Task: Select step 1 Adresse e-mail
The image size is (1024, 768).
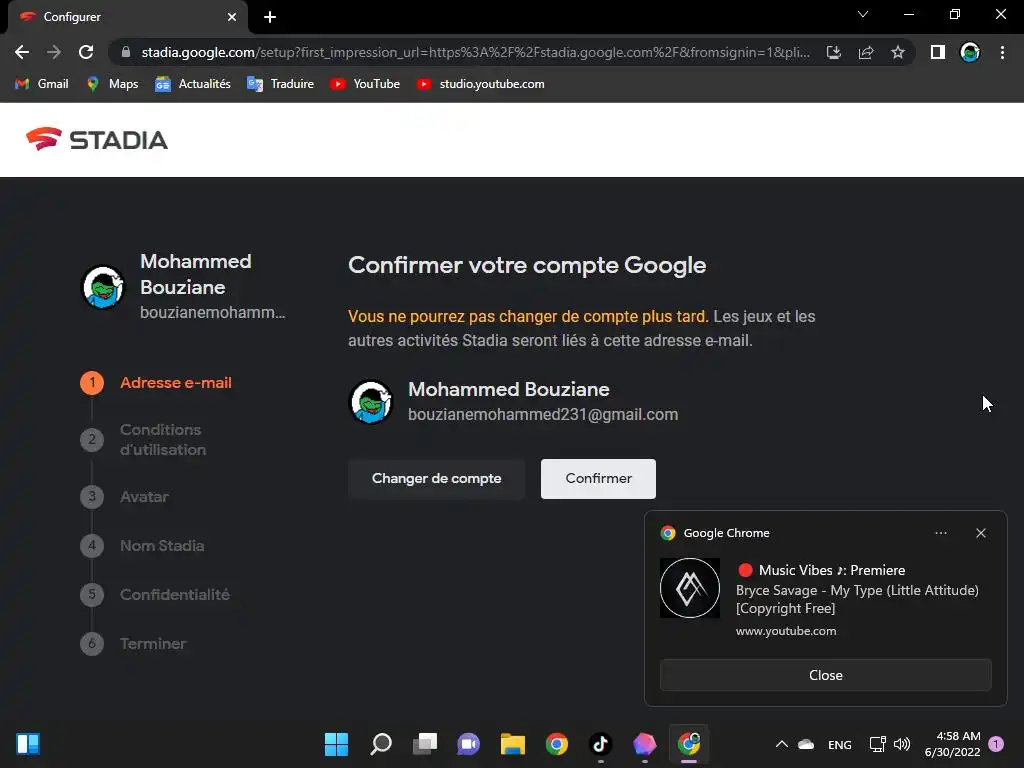Action: click(x=156, y=383)
